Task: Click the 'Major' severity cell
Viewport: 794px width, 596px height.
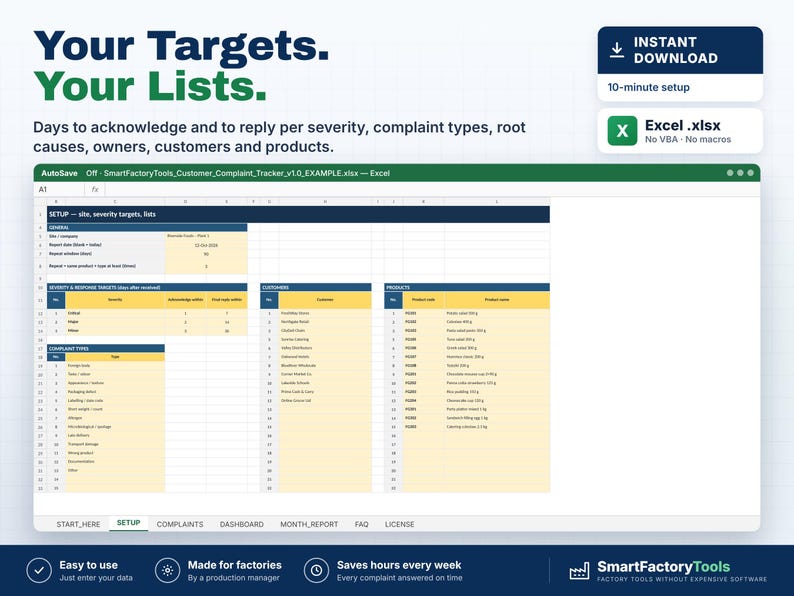Action: 115,322
